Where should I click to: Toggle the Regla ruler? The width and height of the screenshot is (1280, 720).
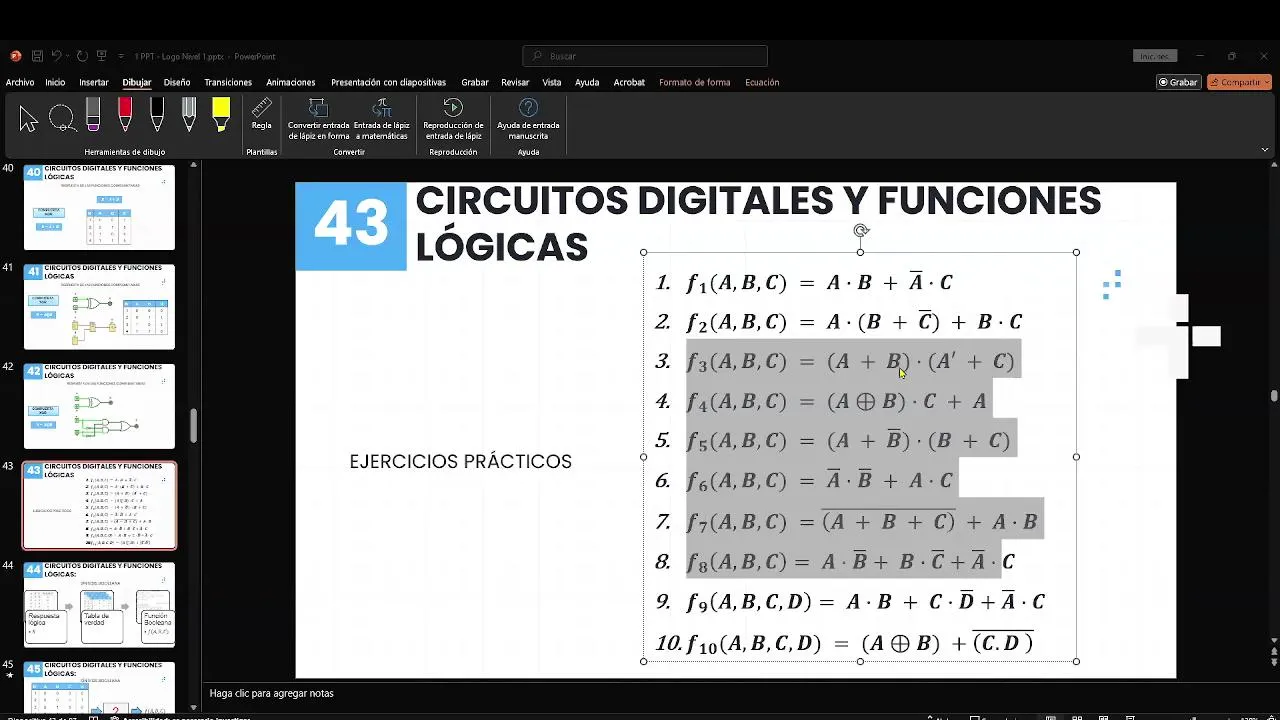[261, 114]
